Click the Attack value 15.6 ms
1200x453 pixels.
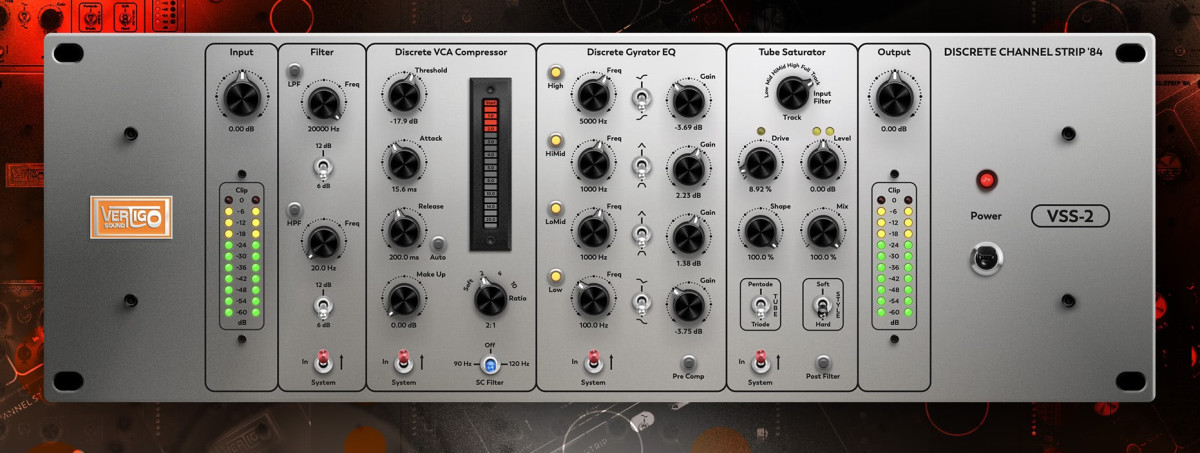coord(403,189)
